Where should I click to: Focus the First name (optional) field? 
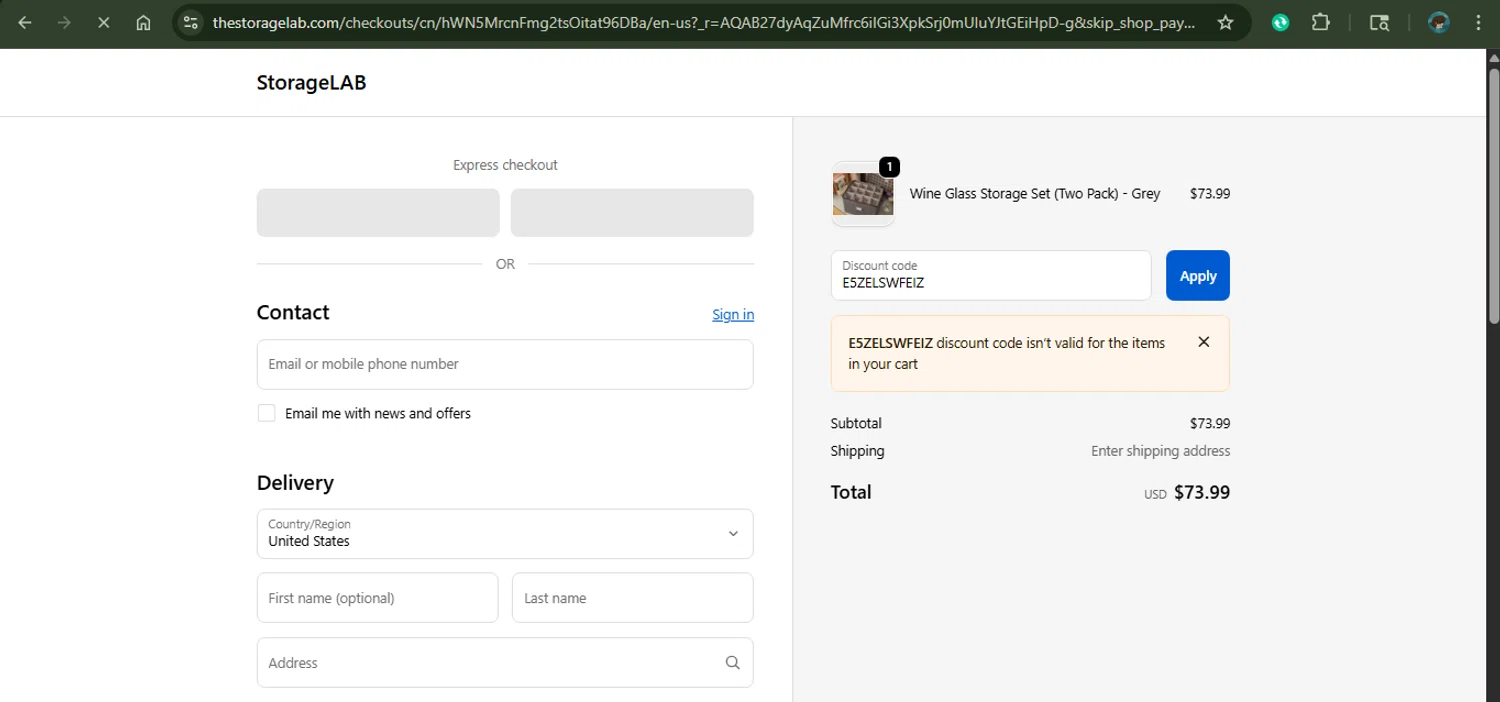point(377,598)
